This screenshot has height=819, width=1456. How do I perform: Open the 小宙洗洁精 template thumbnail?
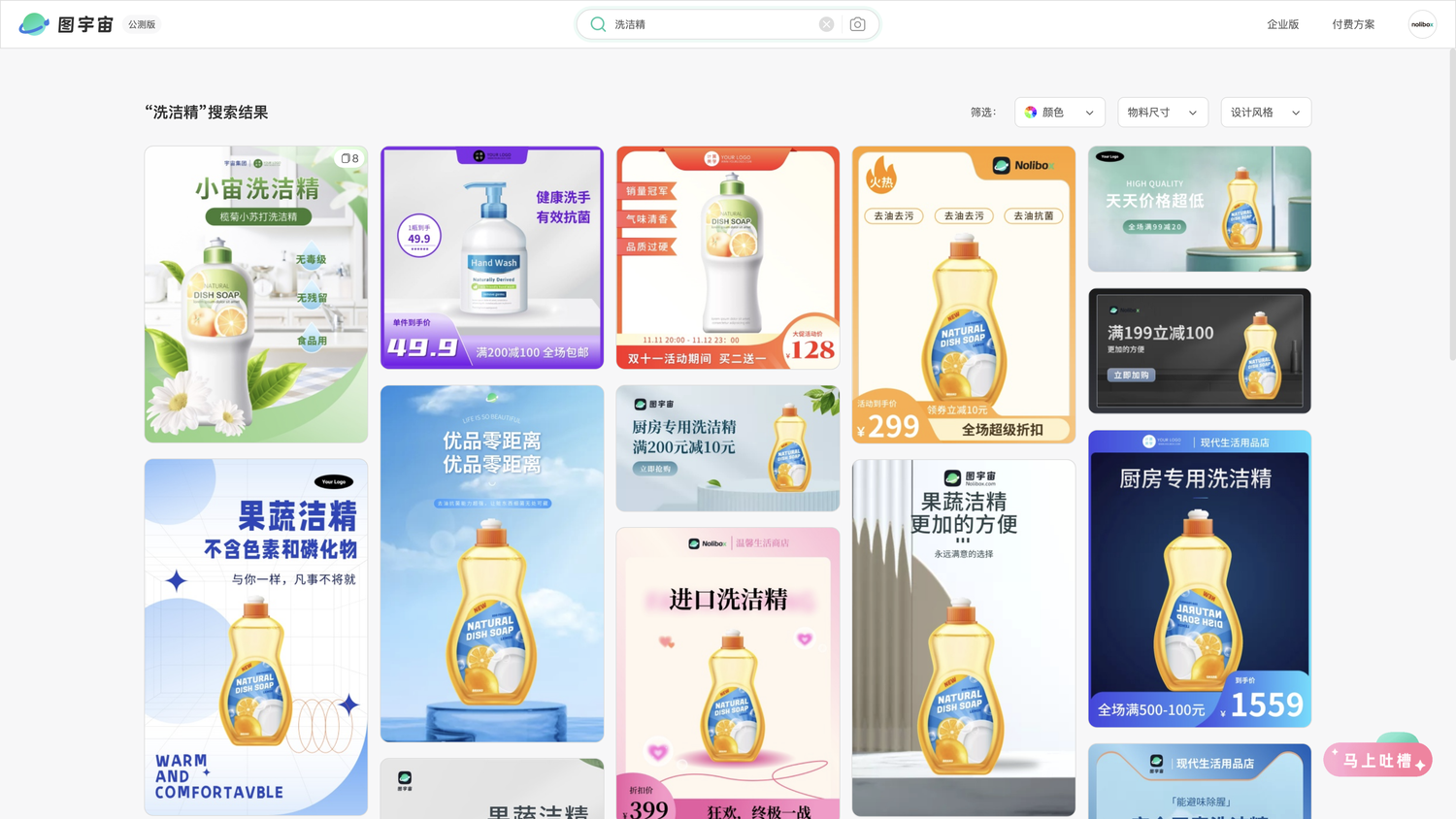pos(256,294)
